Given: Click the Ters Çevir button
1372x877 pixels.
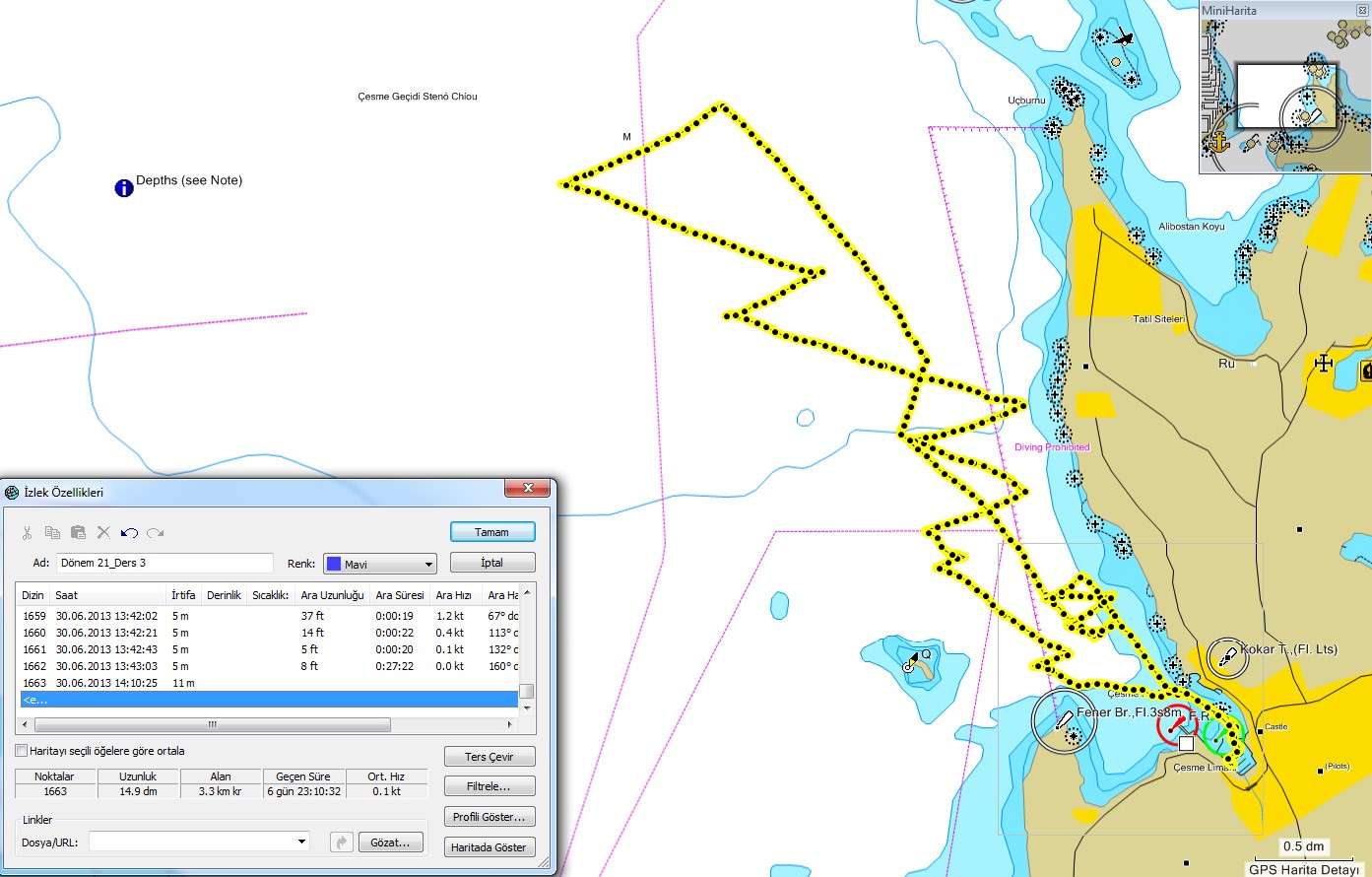Looking at the screenshot, I should (x=490, y=757).
